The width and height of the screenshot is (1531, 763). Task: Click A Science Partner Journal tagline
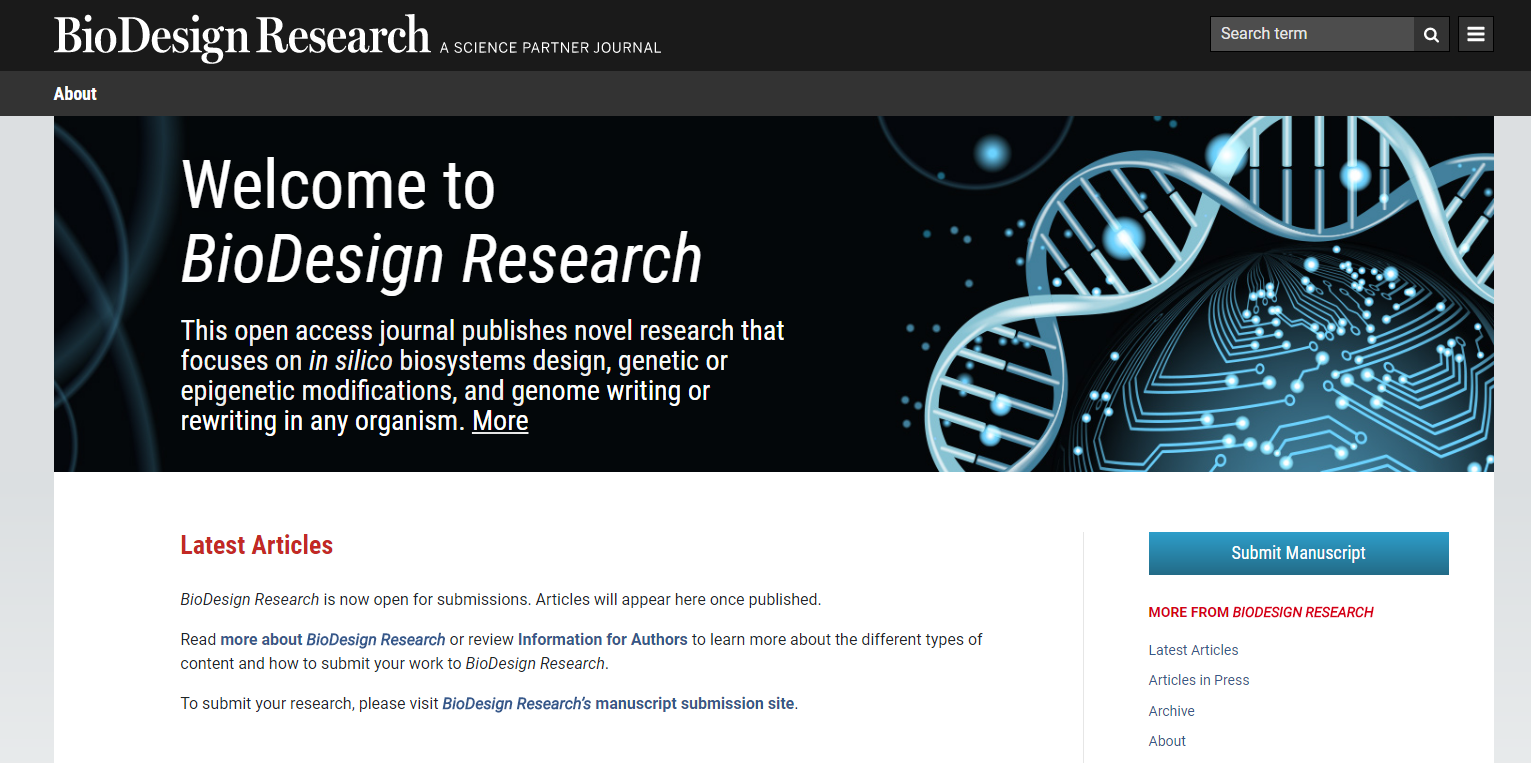(551, 47)
